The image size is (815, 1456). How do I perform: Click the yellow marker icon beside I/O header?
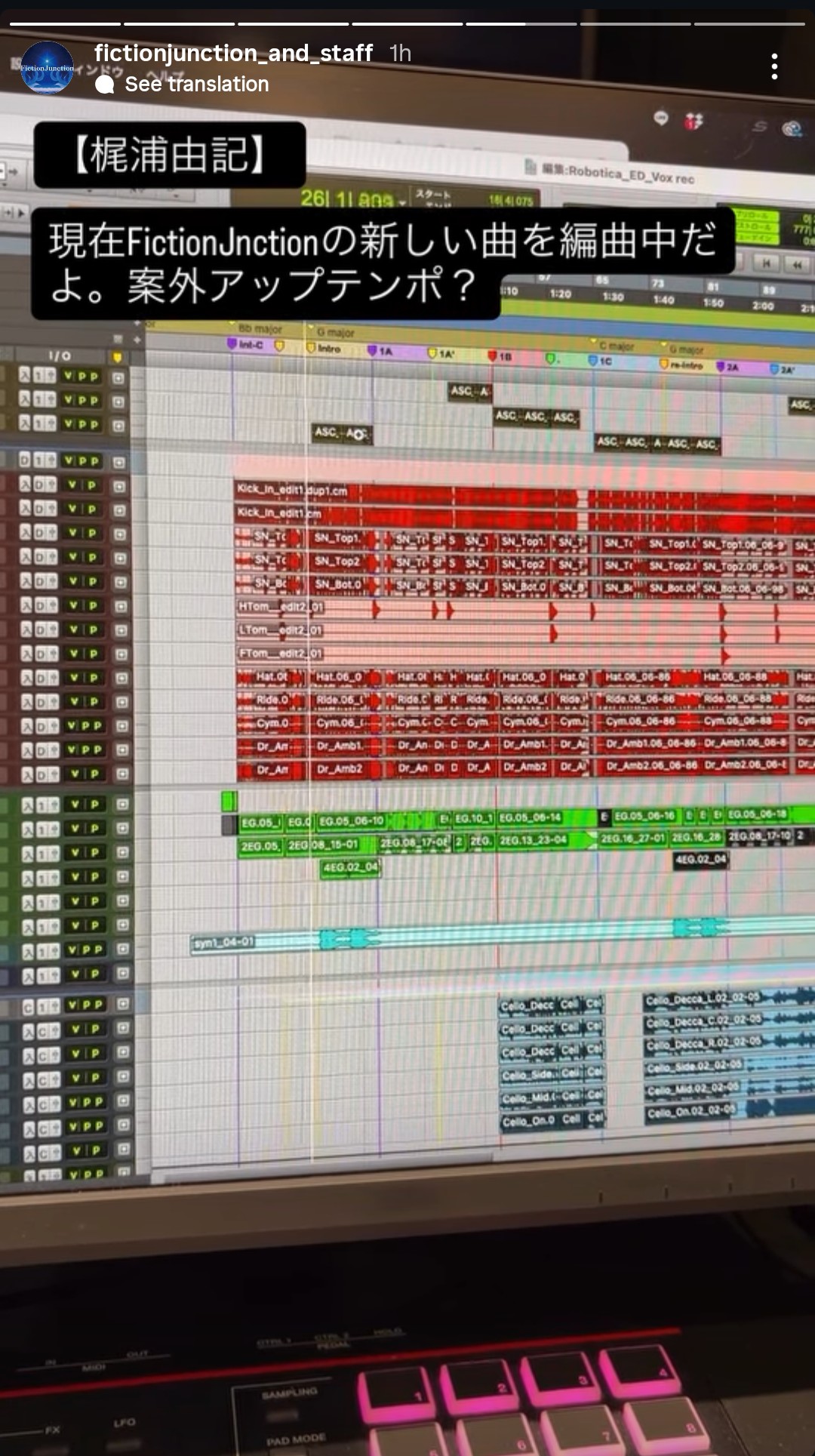(x=116, y=357)
